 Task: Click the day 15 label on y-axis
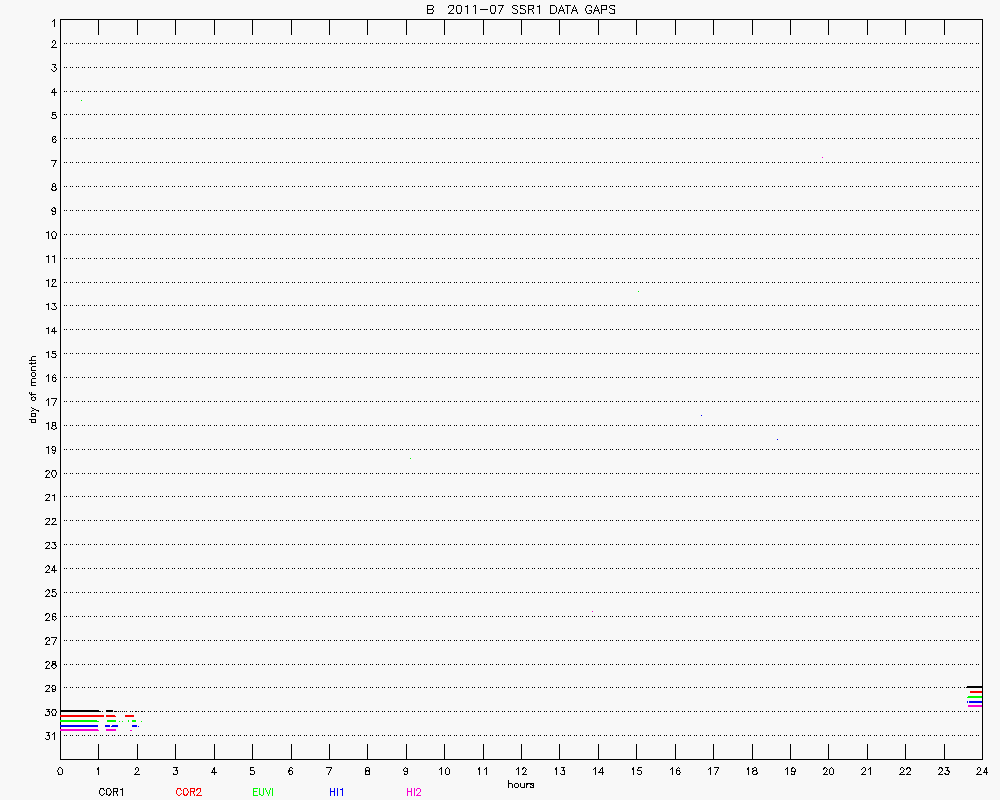coord(49,354)
